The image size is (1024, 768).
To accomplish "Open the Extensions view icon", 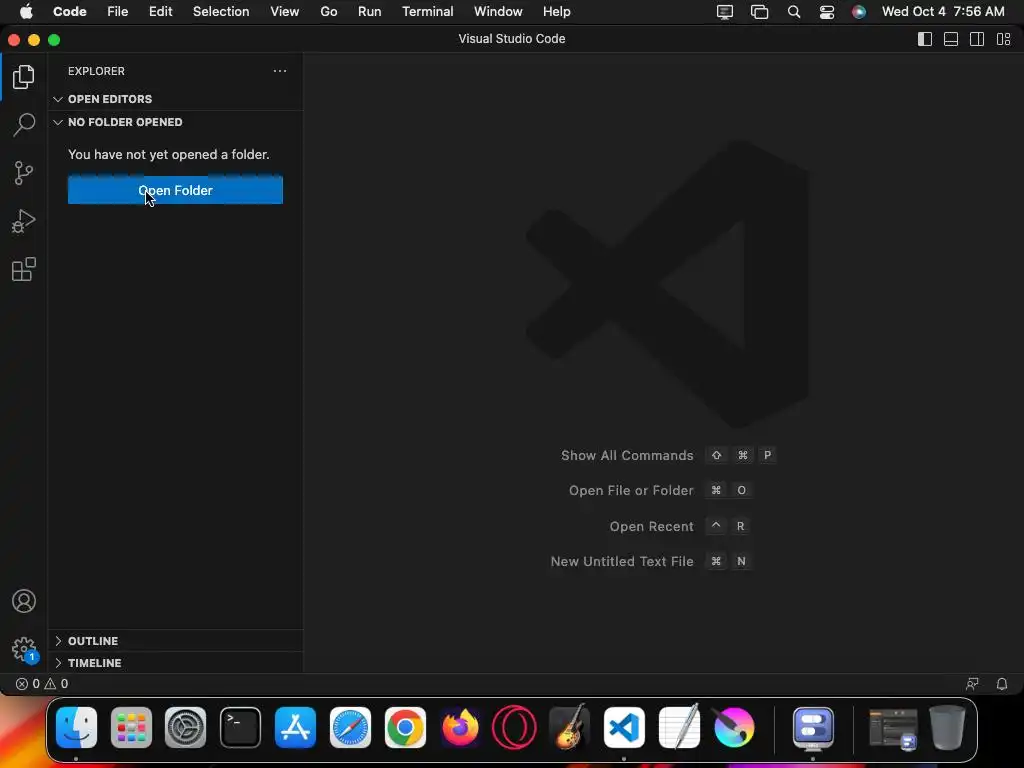I will click(24, 269).
